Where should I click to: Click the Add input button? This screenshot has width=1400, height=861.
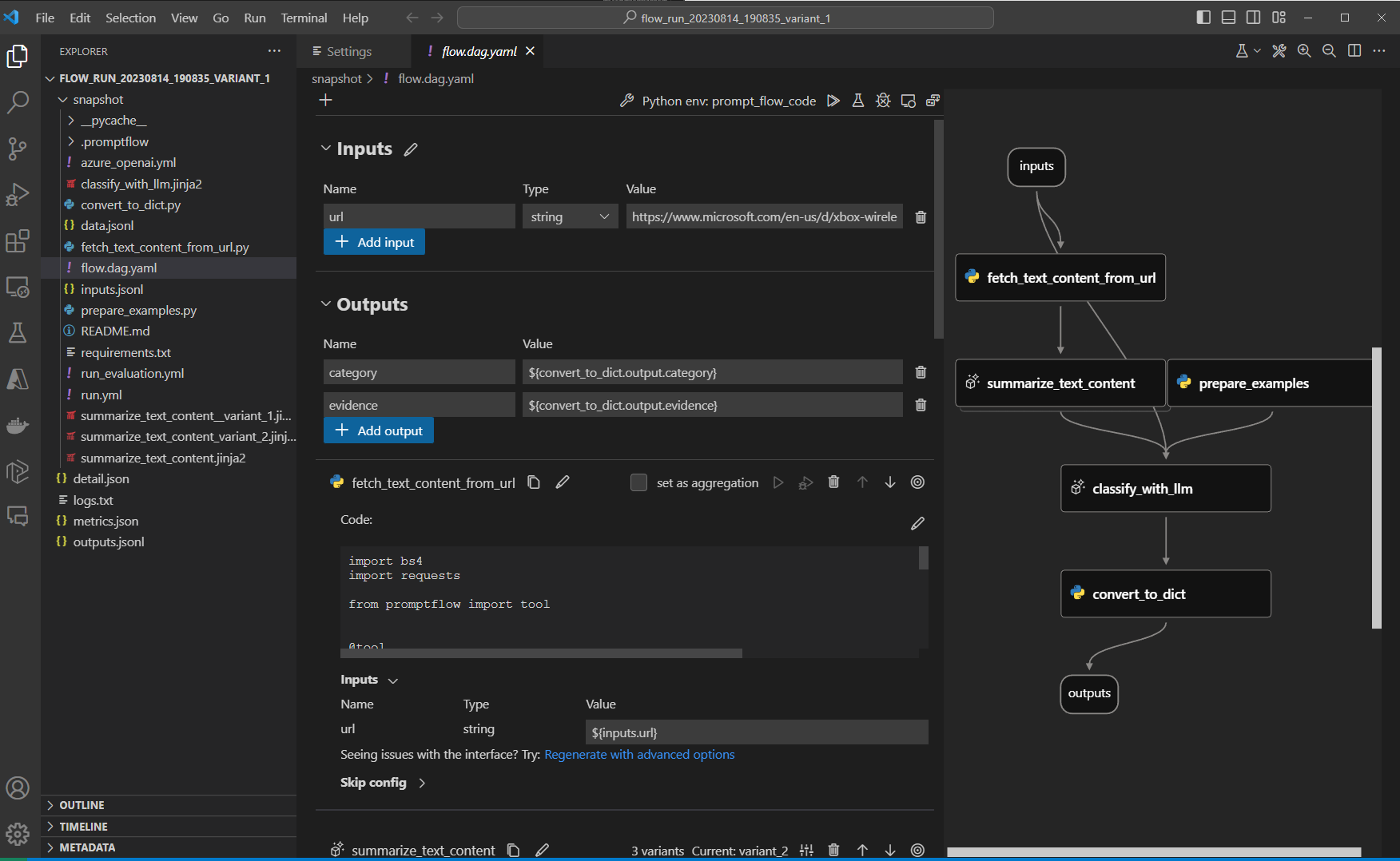[x=374, y=242]
